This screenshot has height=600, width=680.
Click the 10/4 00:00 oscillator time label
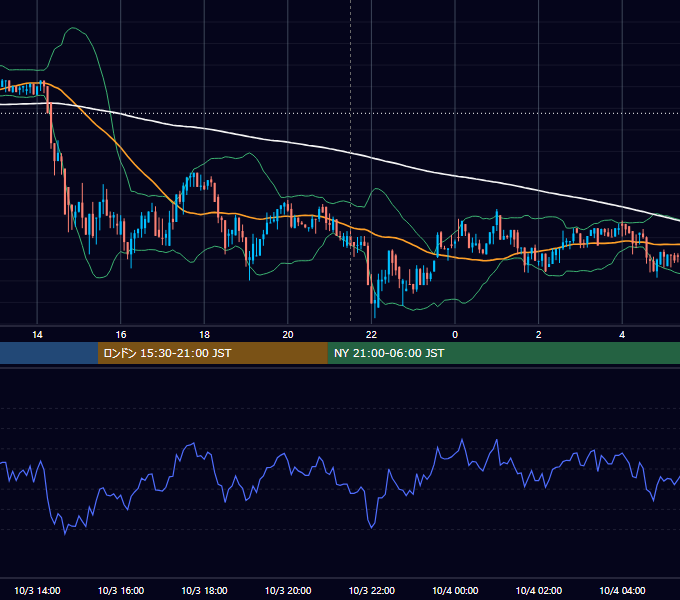[x=455, y=590]
